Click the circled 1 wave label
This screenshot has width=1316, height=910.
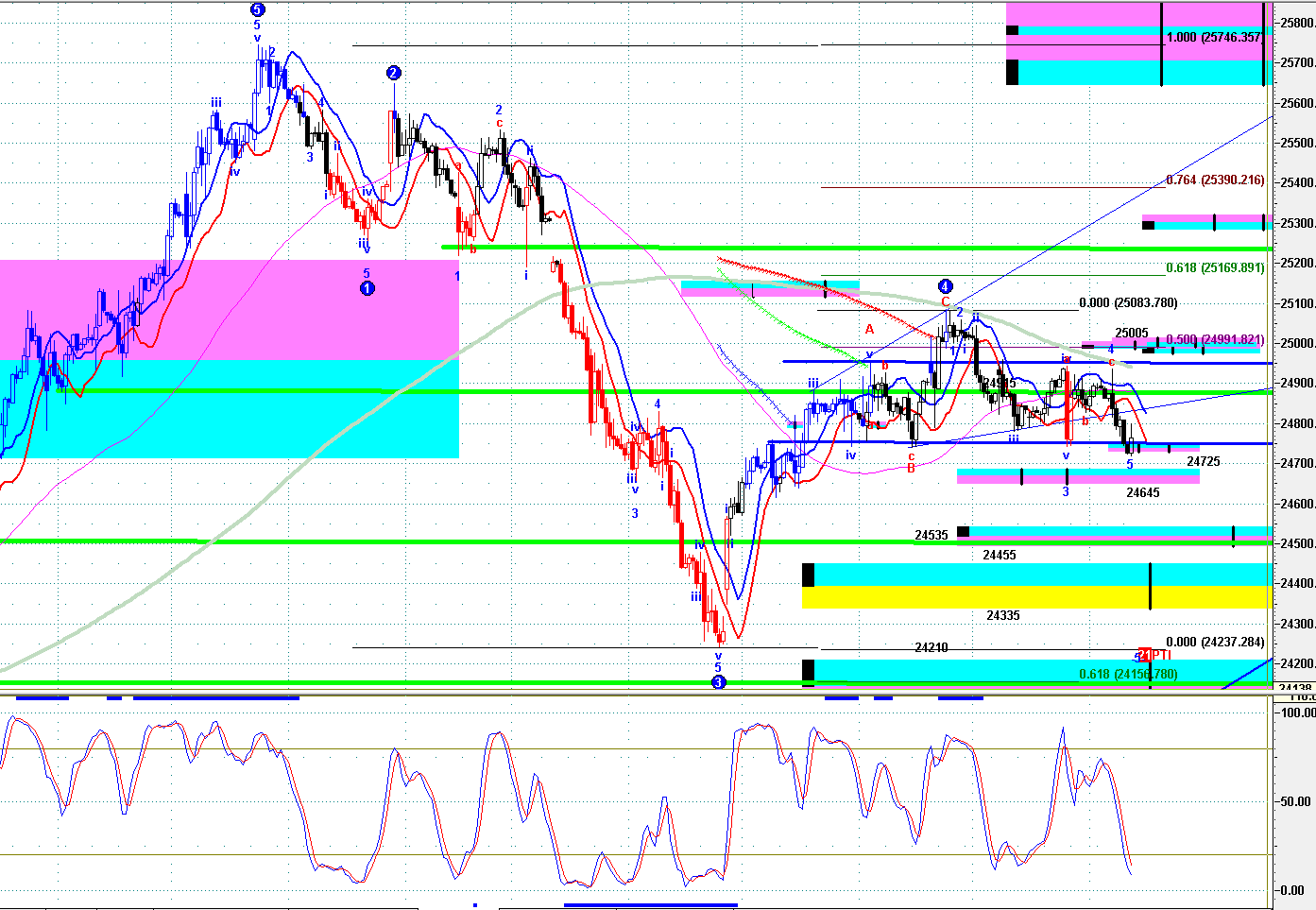pyautogui.click(x=367, y=288)
